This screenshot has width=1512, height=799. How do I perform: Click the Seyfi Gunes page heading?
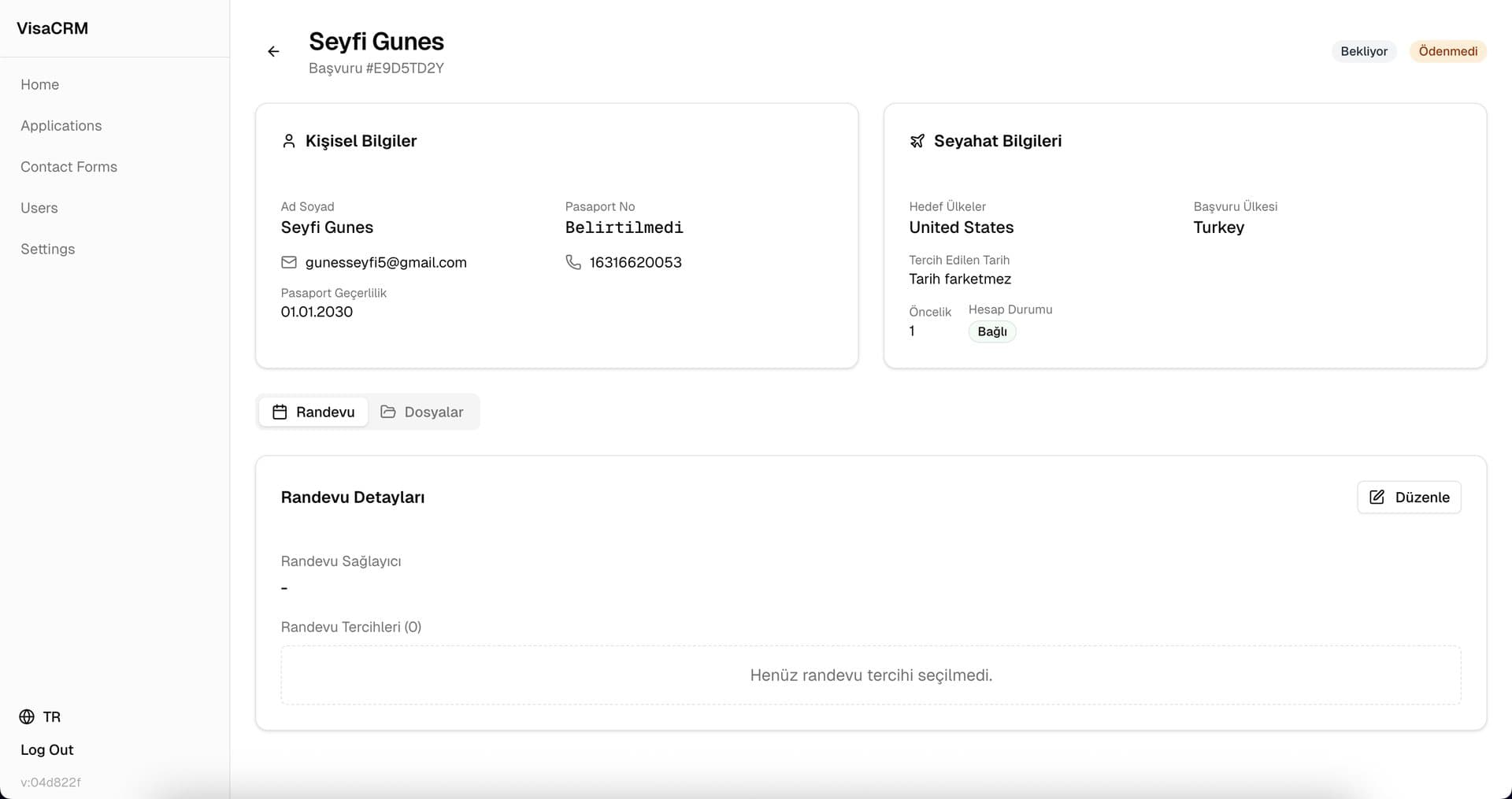click(x=376, y=41)
